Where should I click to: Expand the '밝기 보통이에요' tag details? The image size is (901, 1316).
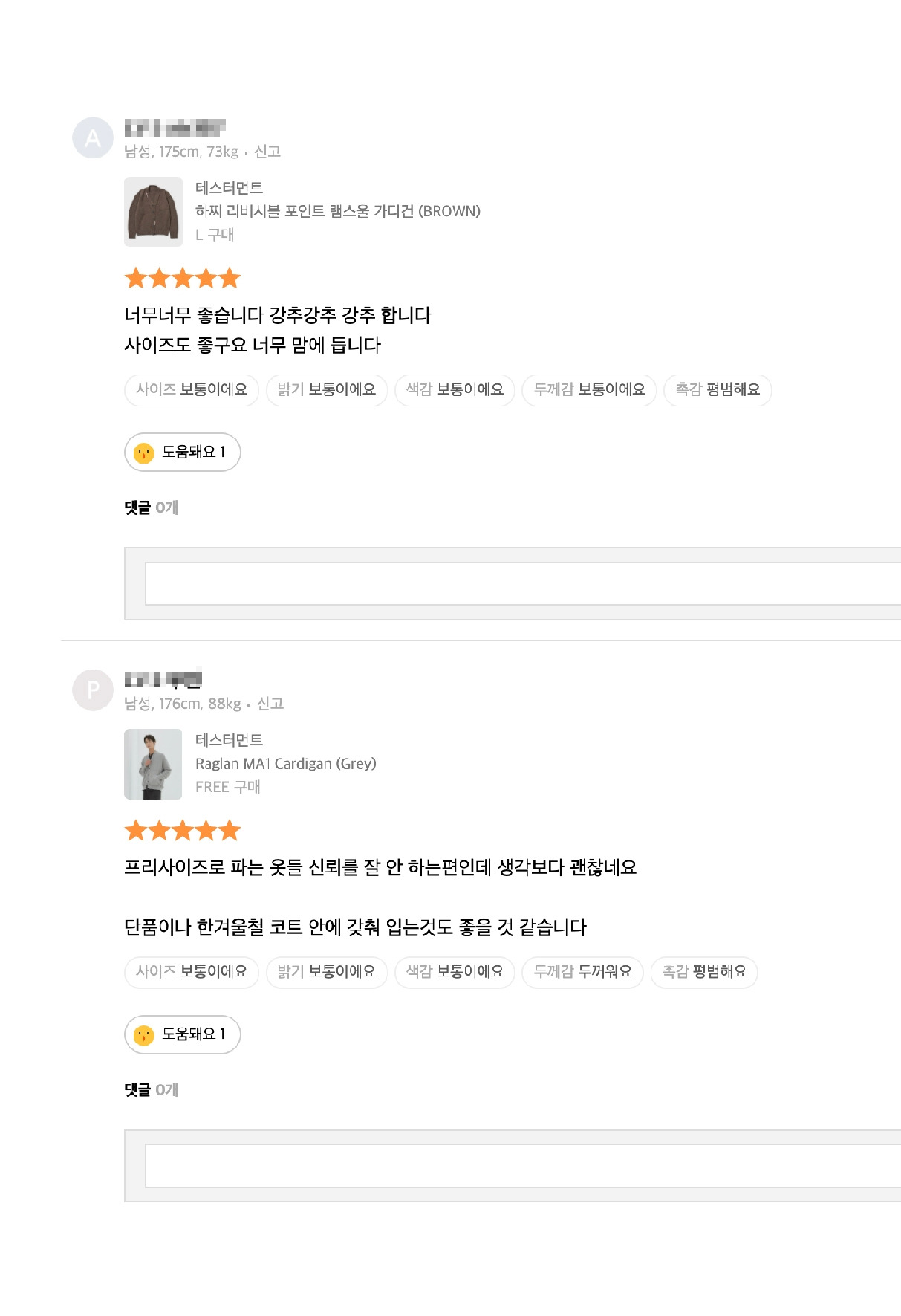(x=327, y=389)
